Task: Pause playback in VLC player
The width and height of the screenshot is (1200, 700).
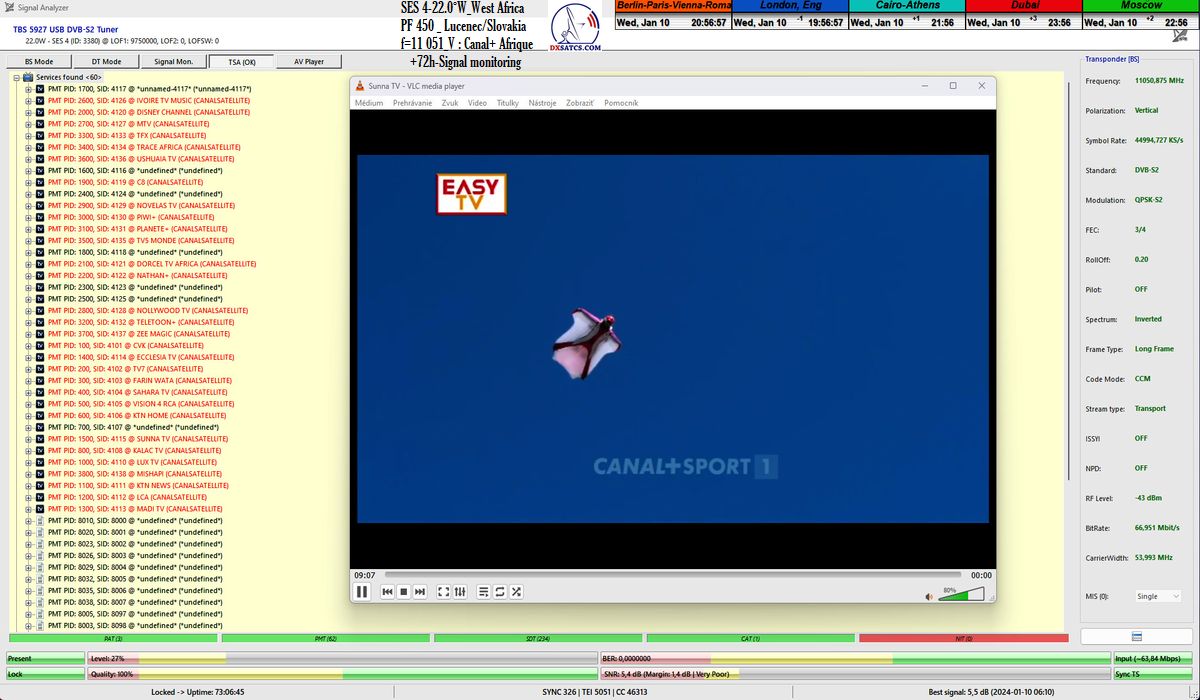Action: 362,592
